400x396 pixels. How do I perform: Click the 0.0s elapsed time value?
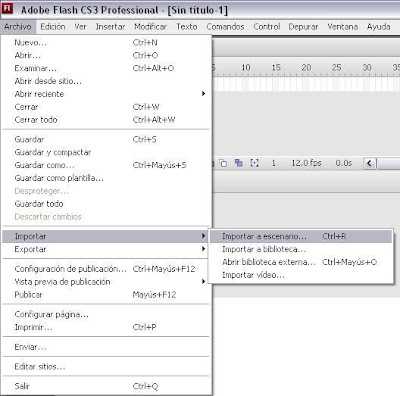coord(344,163)
